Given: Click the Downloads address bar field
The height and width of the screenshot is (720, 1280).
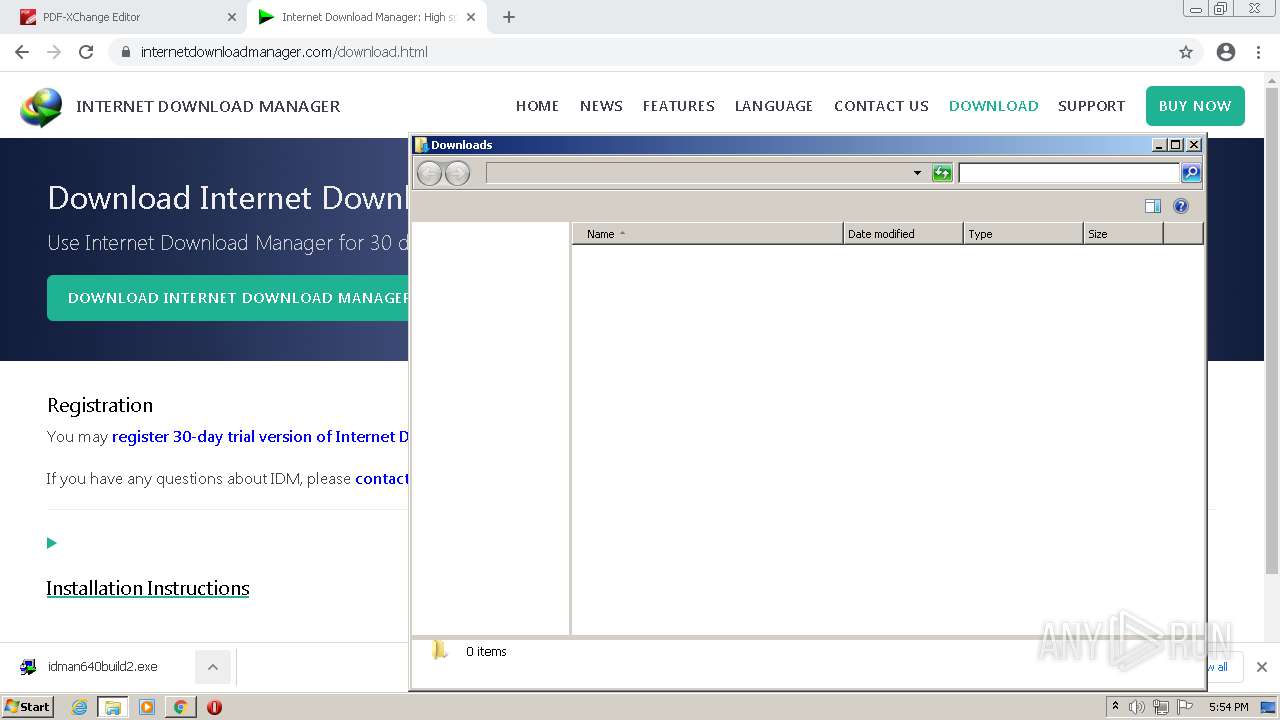Looking at the screenshot, I should click(698, 173).
